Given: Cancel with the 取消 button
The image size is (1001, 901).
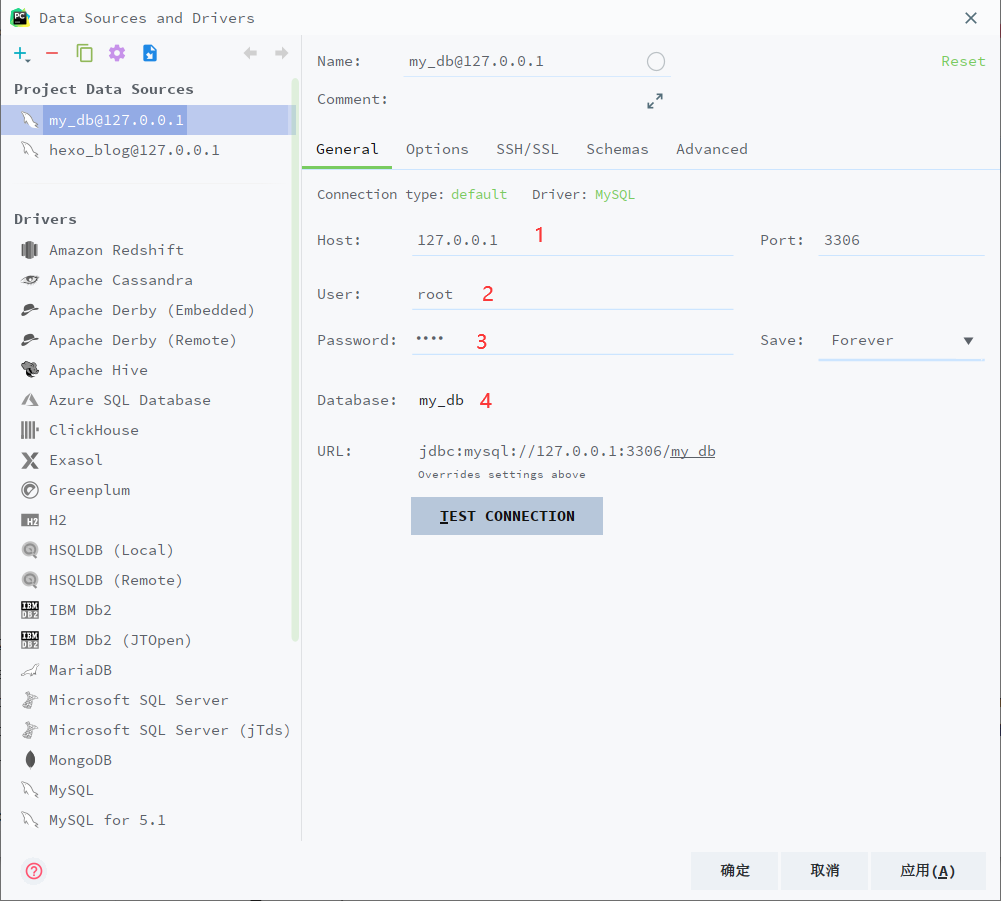Looking at the screenshot, I should tap(824, 870).
